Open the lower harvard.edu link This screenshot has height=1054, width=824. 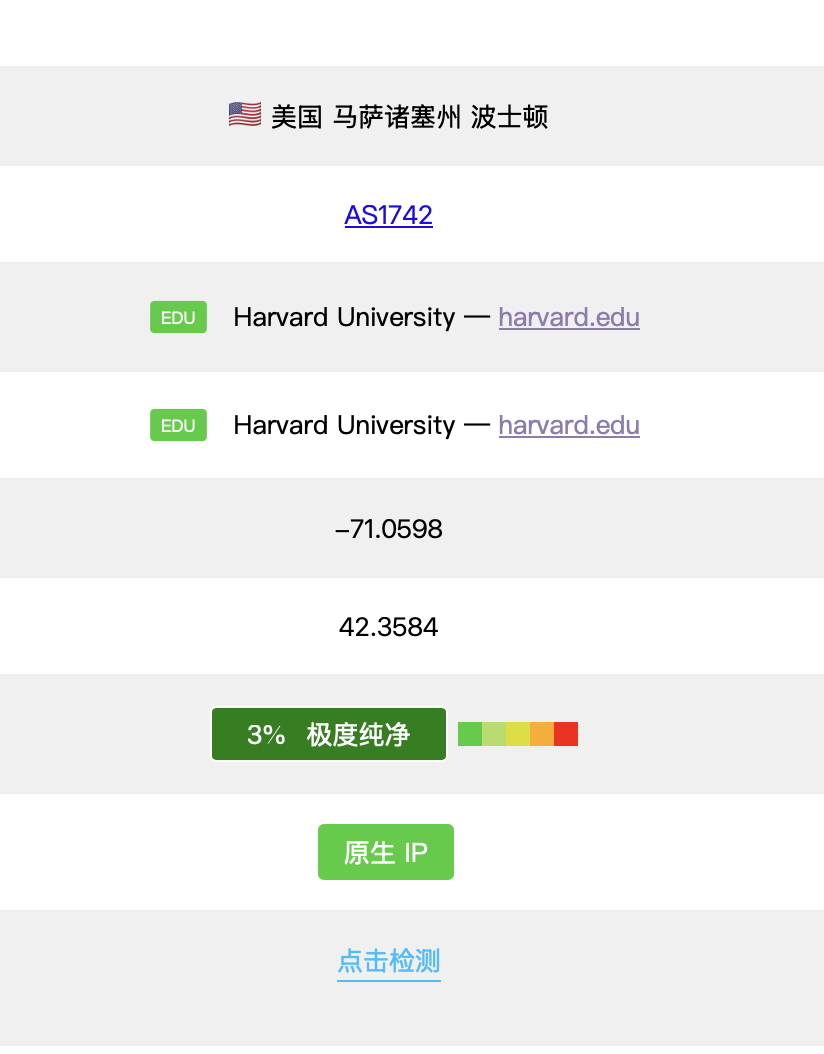pos(569,425)
